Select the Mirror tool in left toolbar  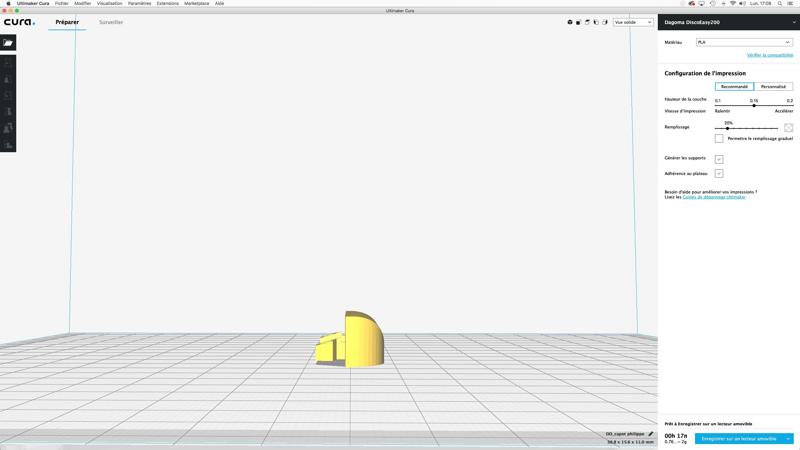pos(8,112)
